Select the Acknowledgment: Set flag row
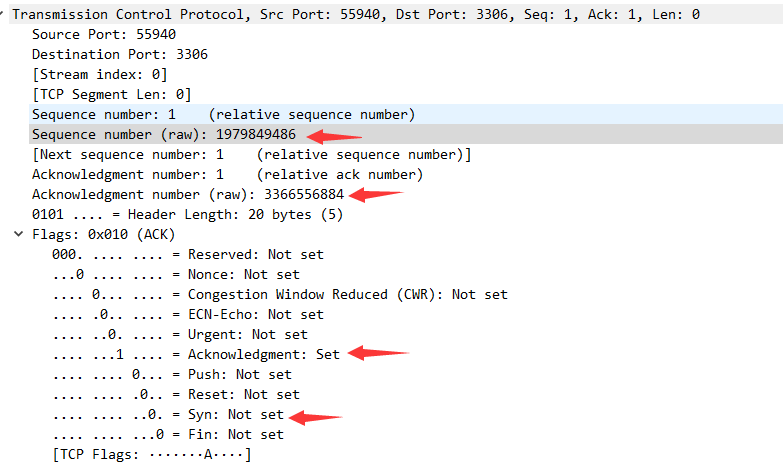The image size is (783, 464). click(x=196, y=354)
